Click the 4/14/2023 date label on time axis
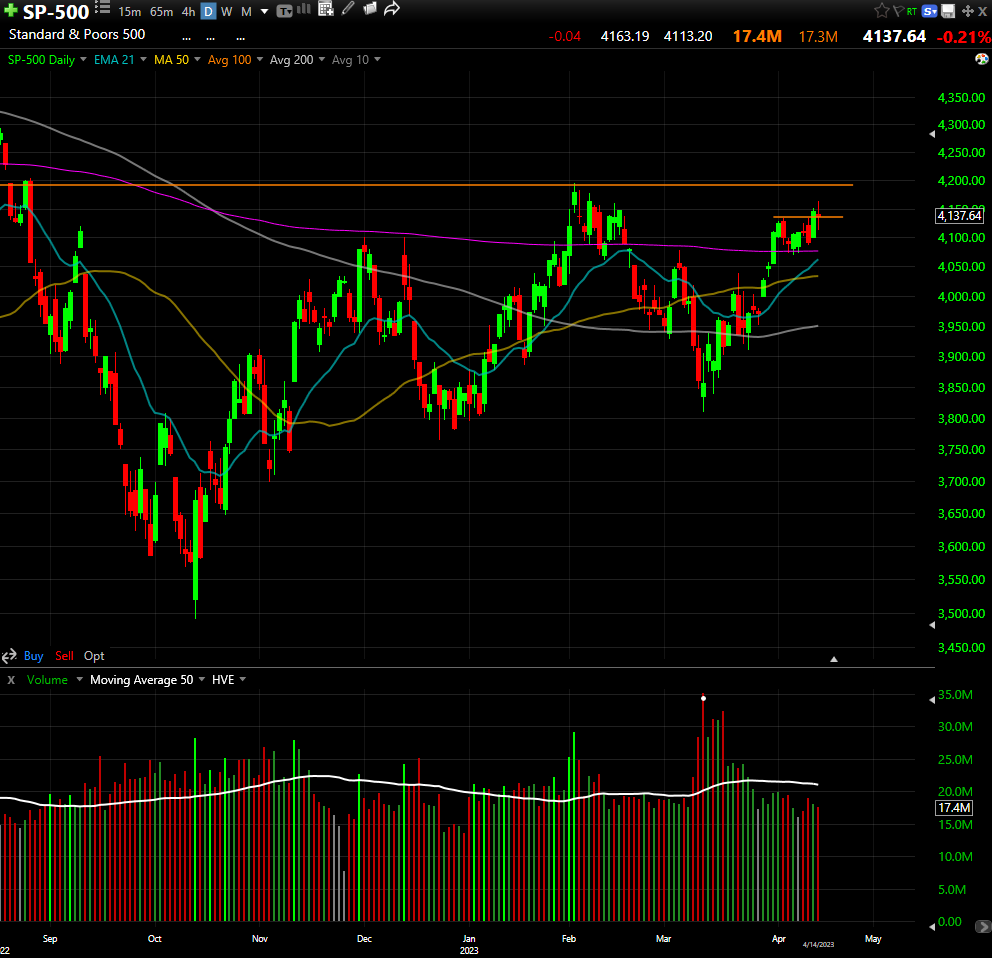The height and width of the screenshot is (958, 992). point(818,944)
